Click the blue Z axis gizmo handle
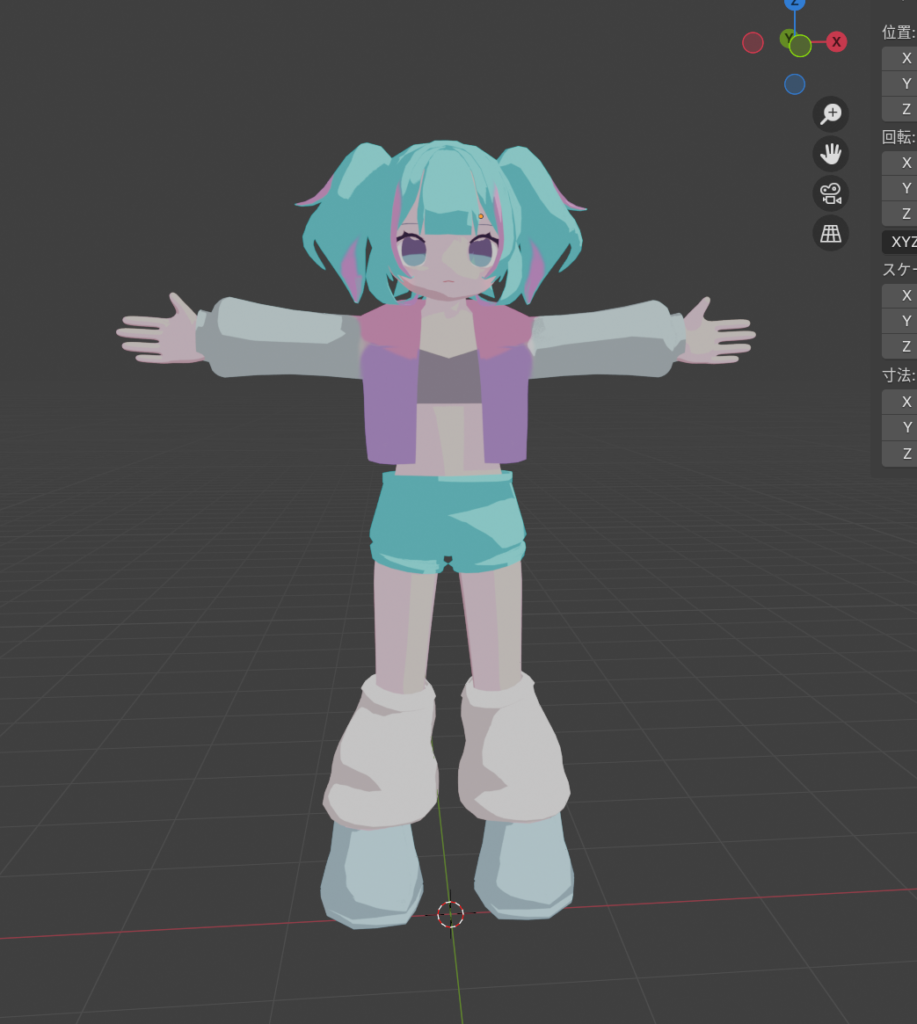This screenshot has width=917, height=1024. point(795,3)
